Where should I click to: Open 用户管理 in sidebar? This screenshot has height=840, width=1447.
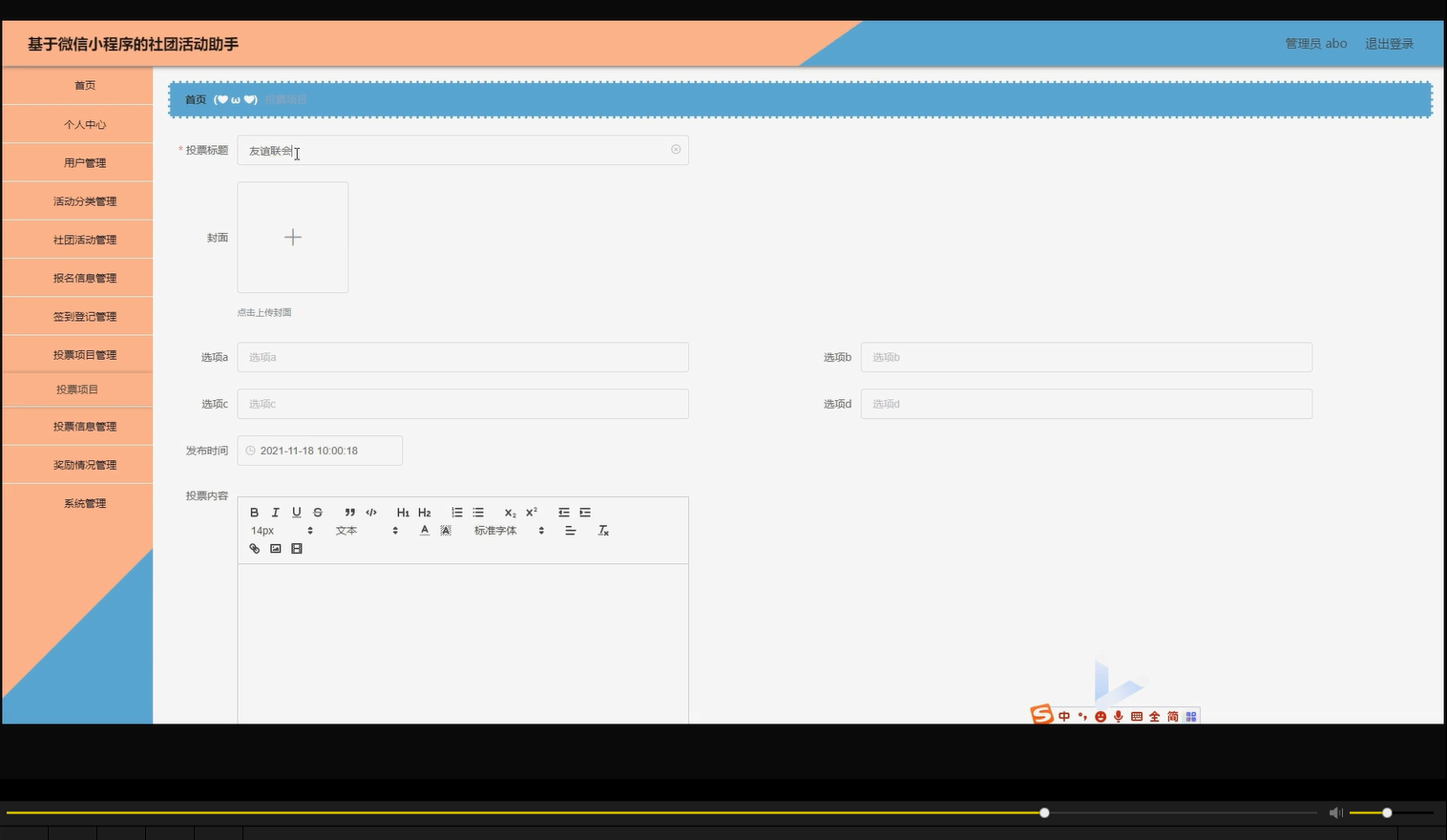pos(77,162)
